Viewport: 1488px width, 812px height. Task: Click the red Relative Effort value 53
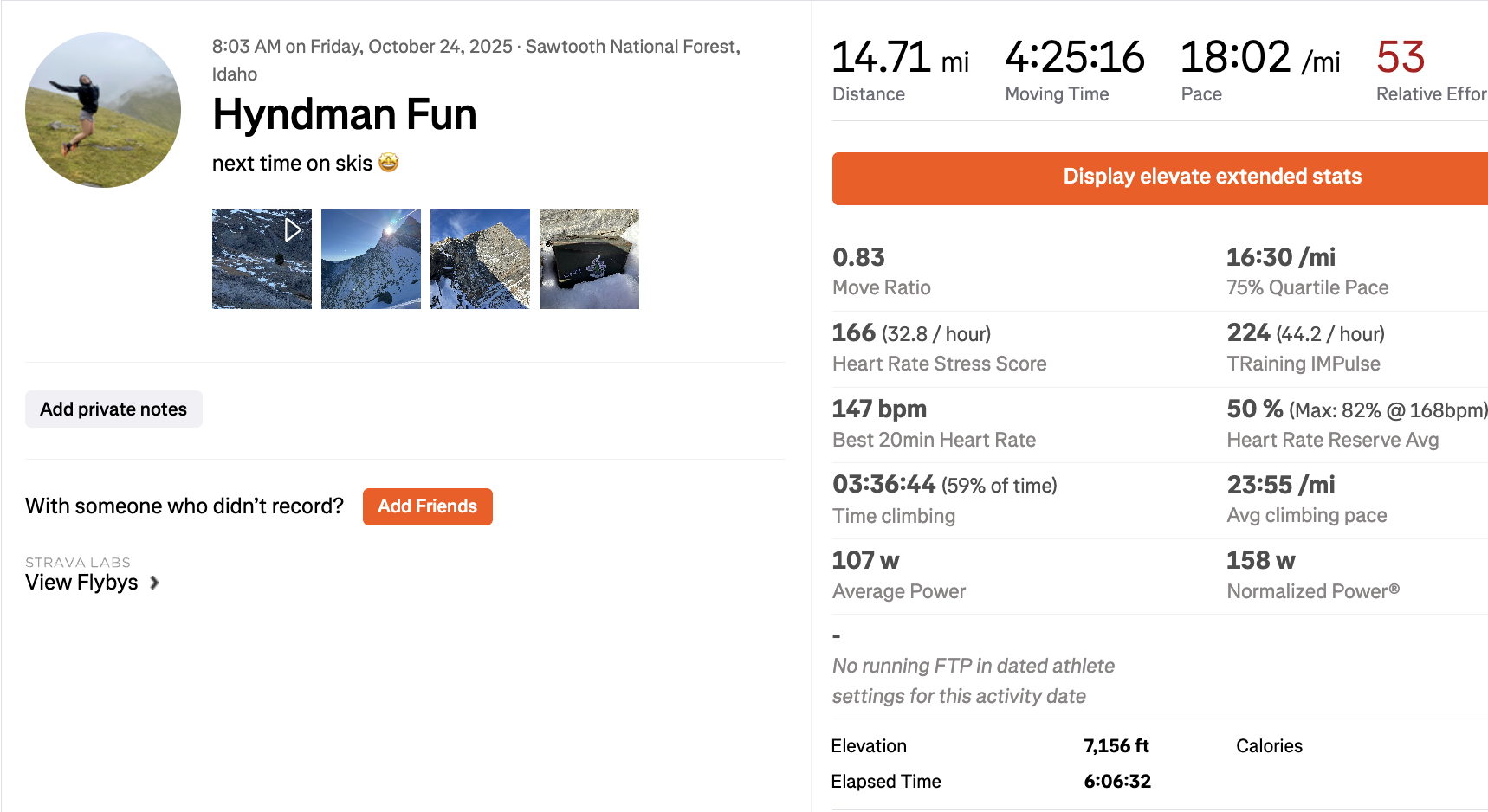coord(1400,58)
